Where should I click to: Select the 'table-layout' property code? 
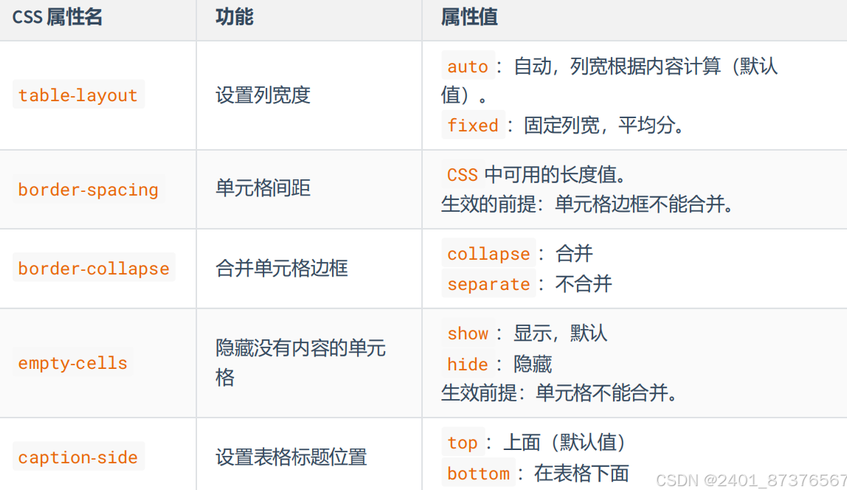[x=78, y=95]
